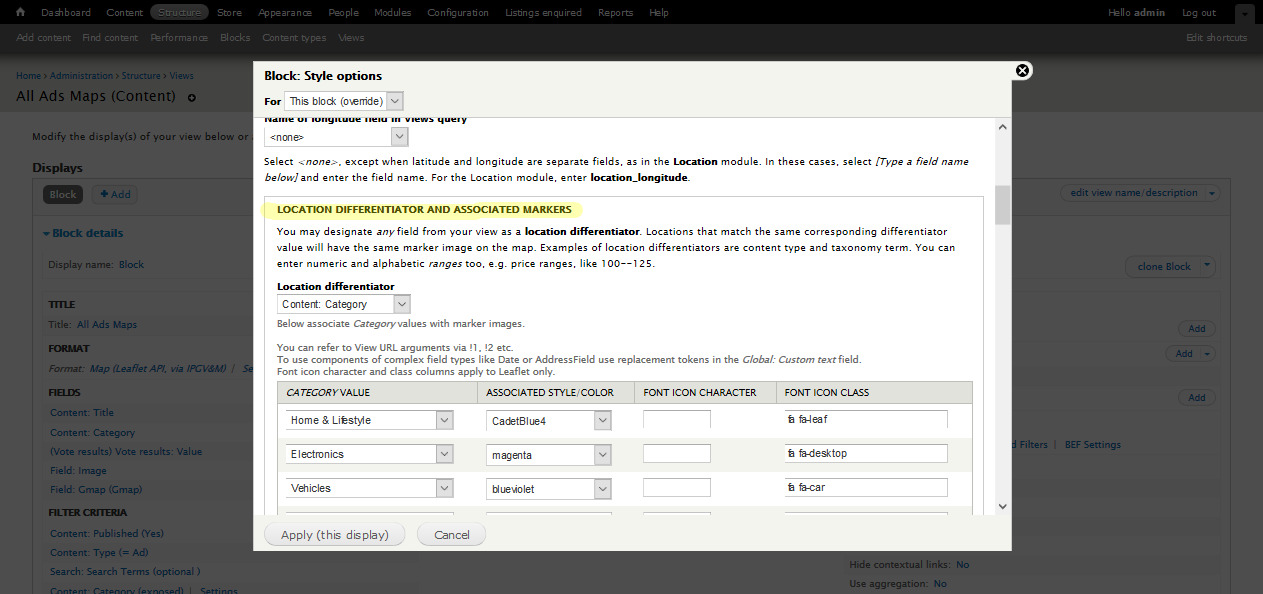Viewport: 1263px width, 594px height.
Task: Click the Apply (this display) button
Action: point(334,535)
